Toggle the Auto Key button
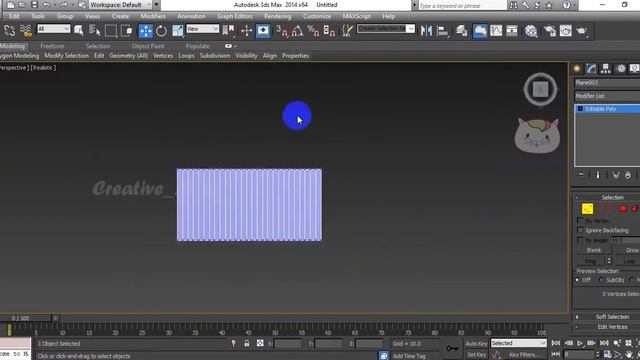The width and height of the screenshot is (640, 360). point(476,344)
